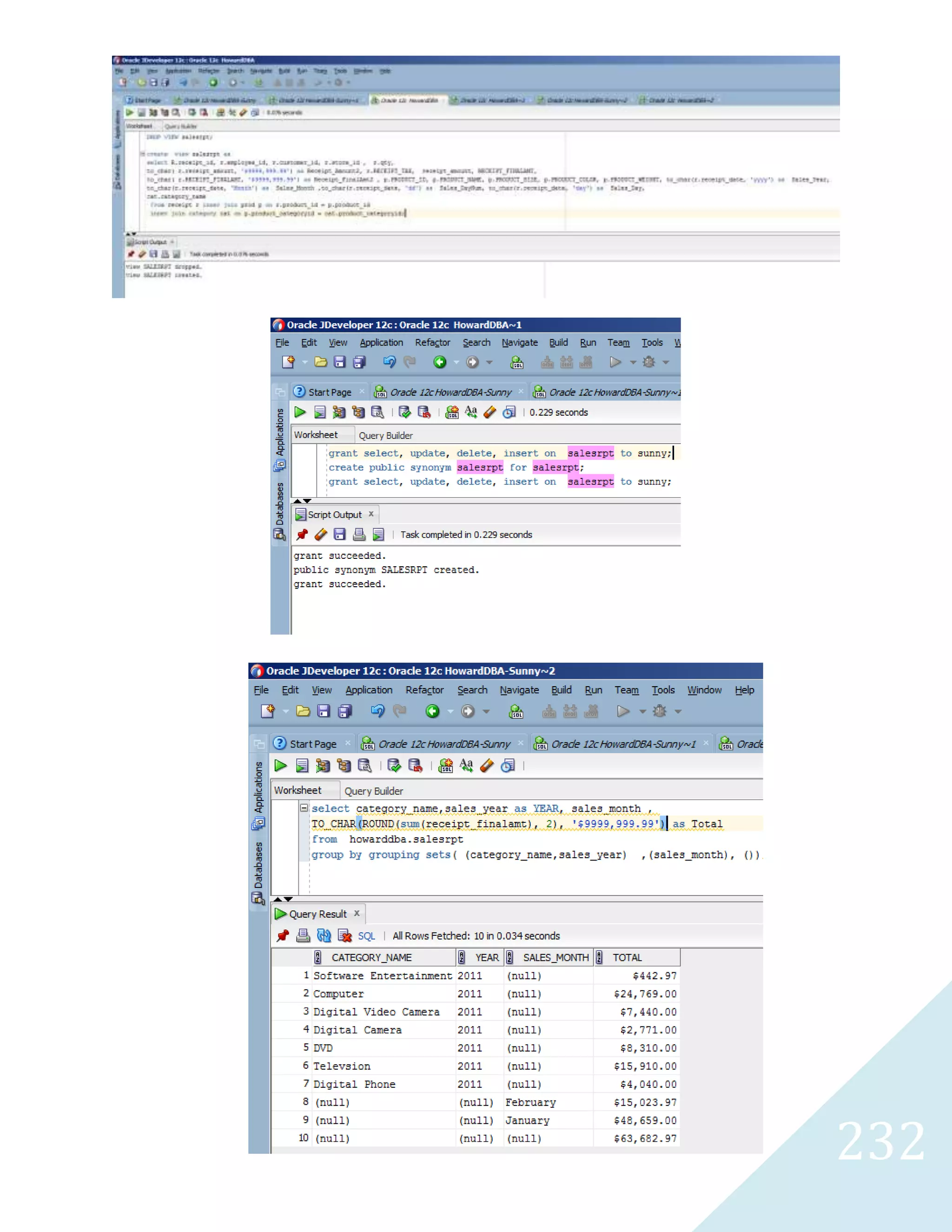Run Statement in the HowardDBA~1 worksheet toolbar
Image resolution: width=952 pixels, height=1232 pixels.
pyautogui.click(x=300, y=412)
